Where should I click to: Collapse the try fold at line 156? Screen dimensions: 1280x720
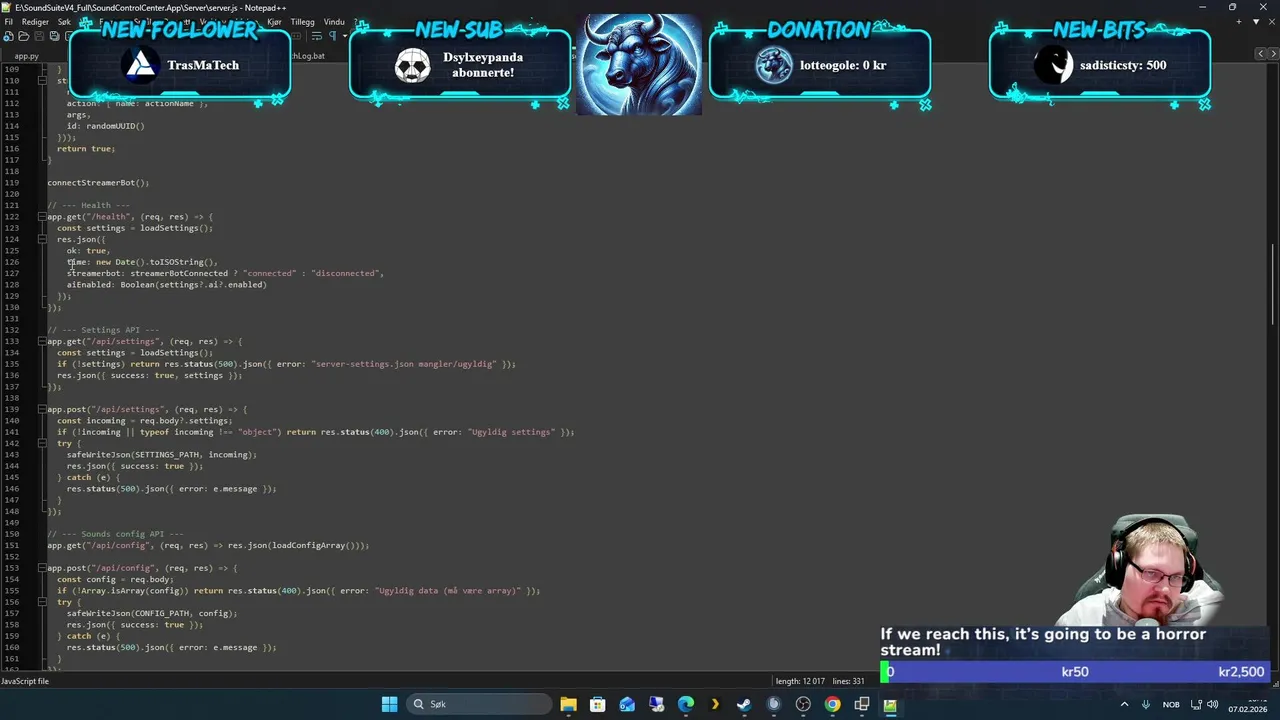tap(42, 602)
